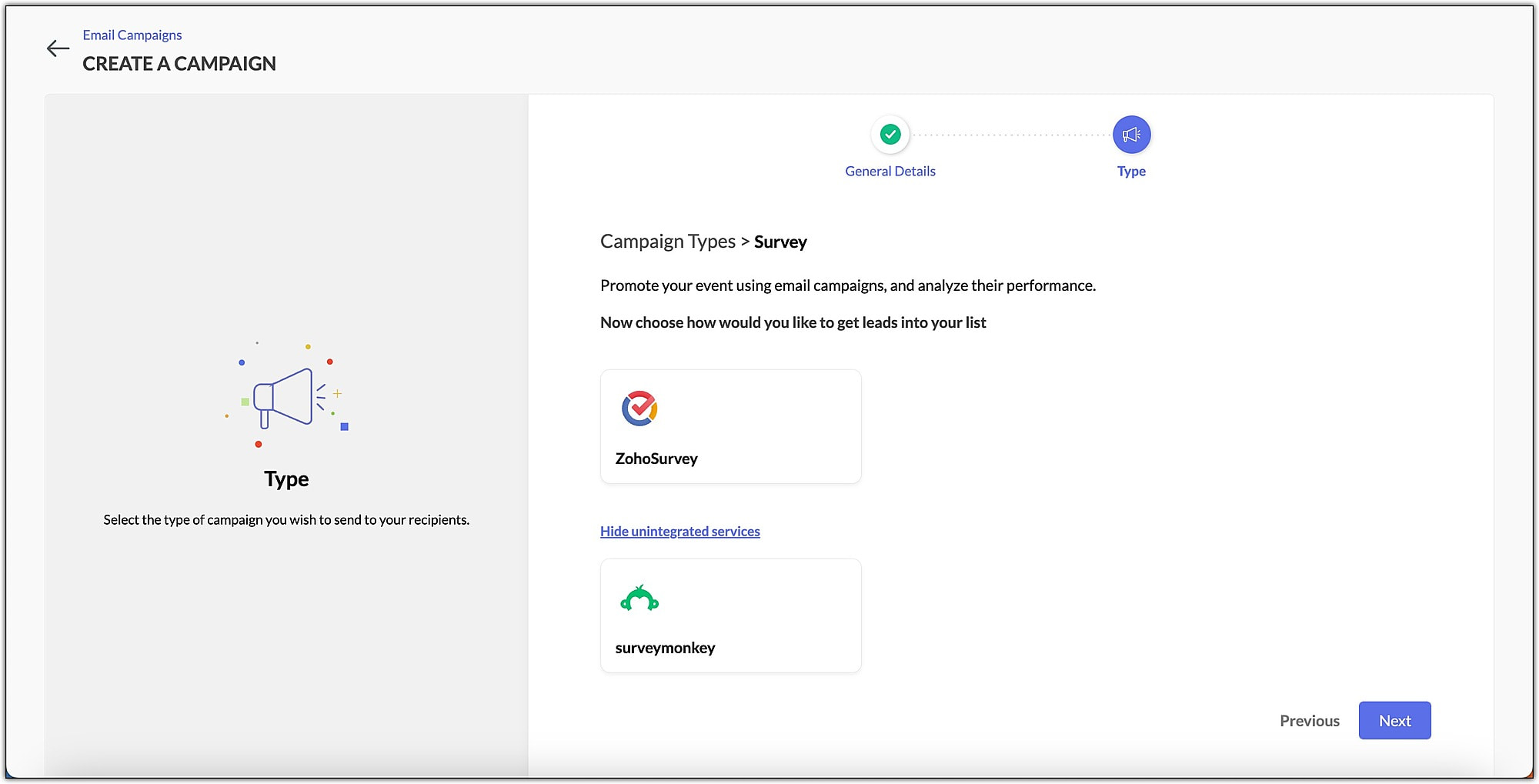Go to the Previous step
1539x784 pixels.
pos(1310,721)
